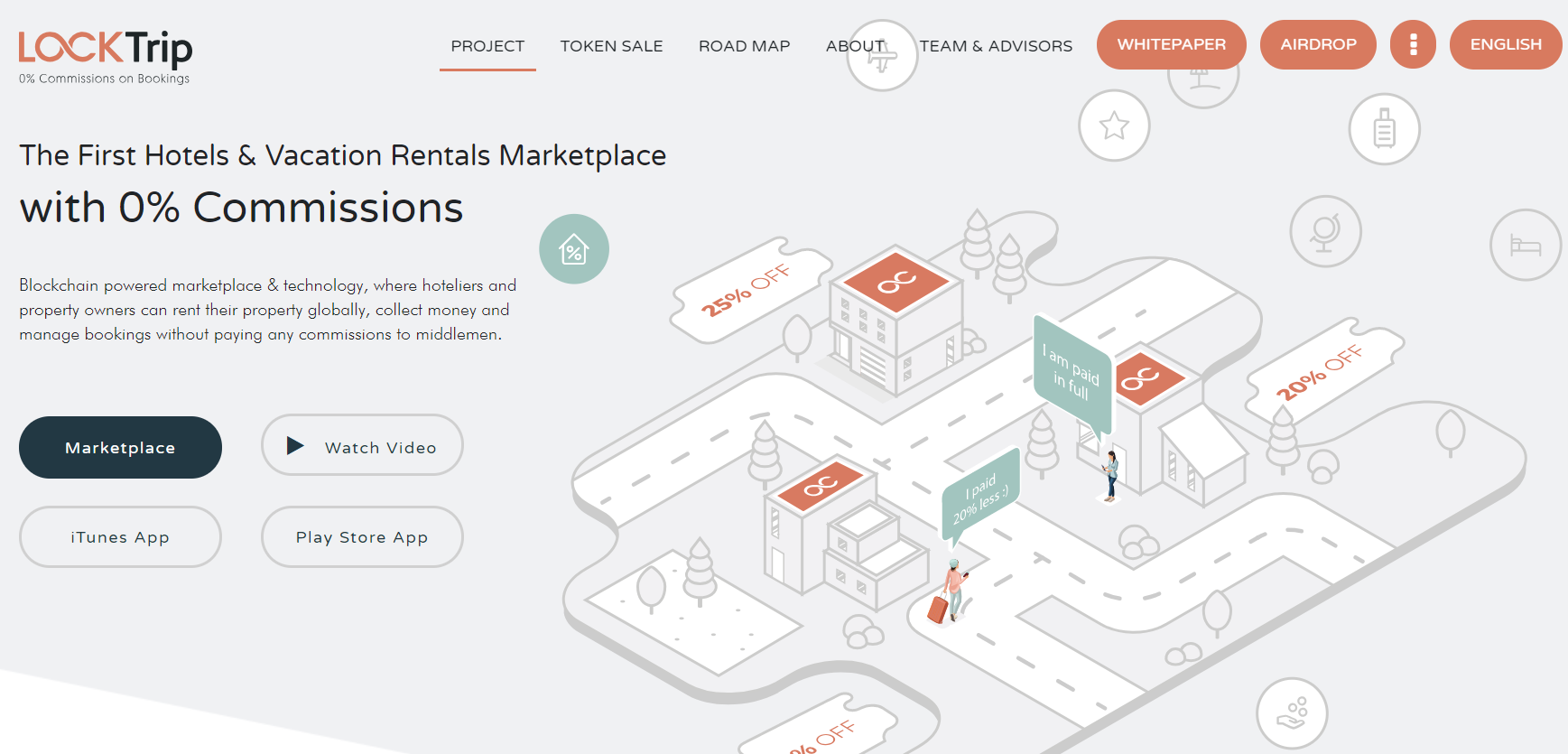Click the play triangle icon in Watch Video
Image resolution: width=1568 pixels, height=754 pixels.
tap(294, 445)
